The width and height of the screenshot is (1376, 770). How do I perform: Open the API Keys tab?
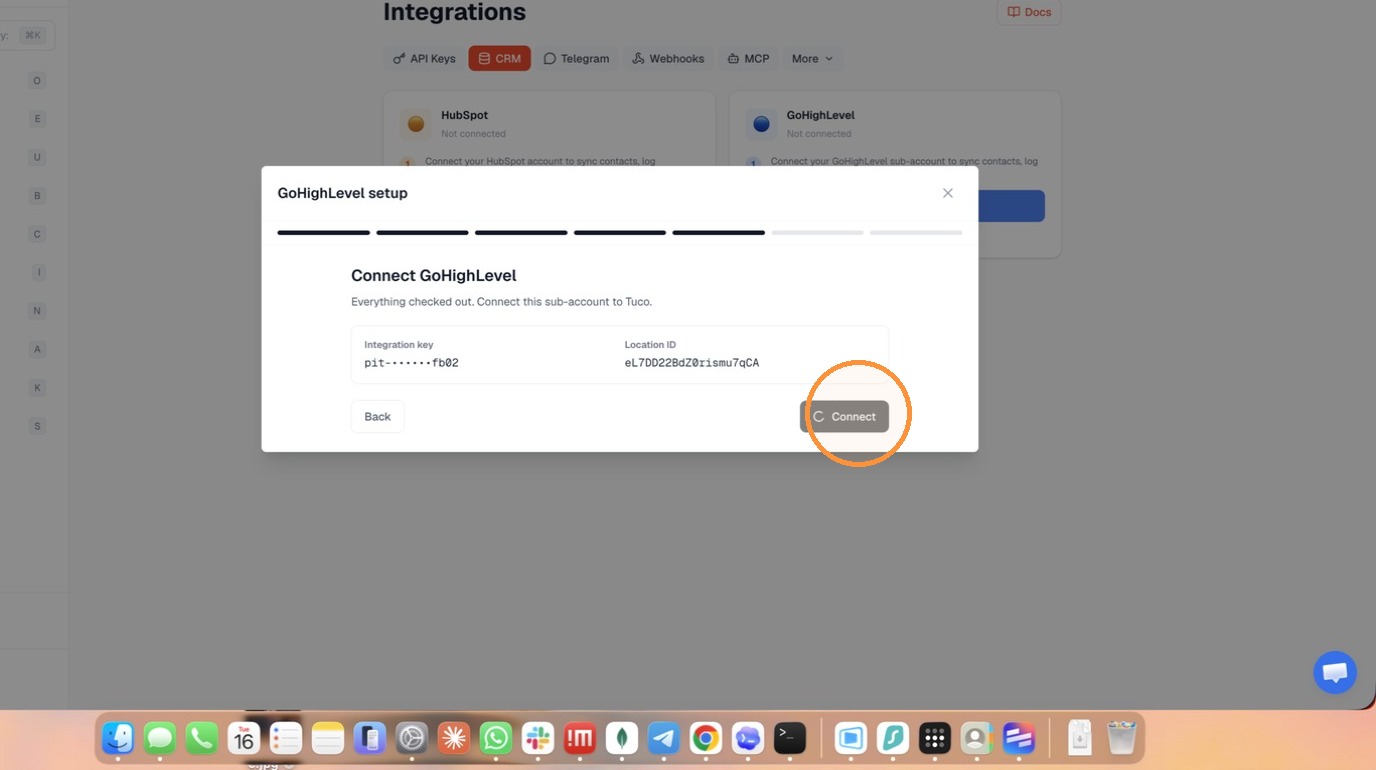point(424,58)
